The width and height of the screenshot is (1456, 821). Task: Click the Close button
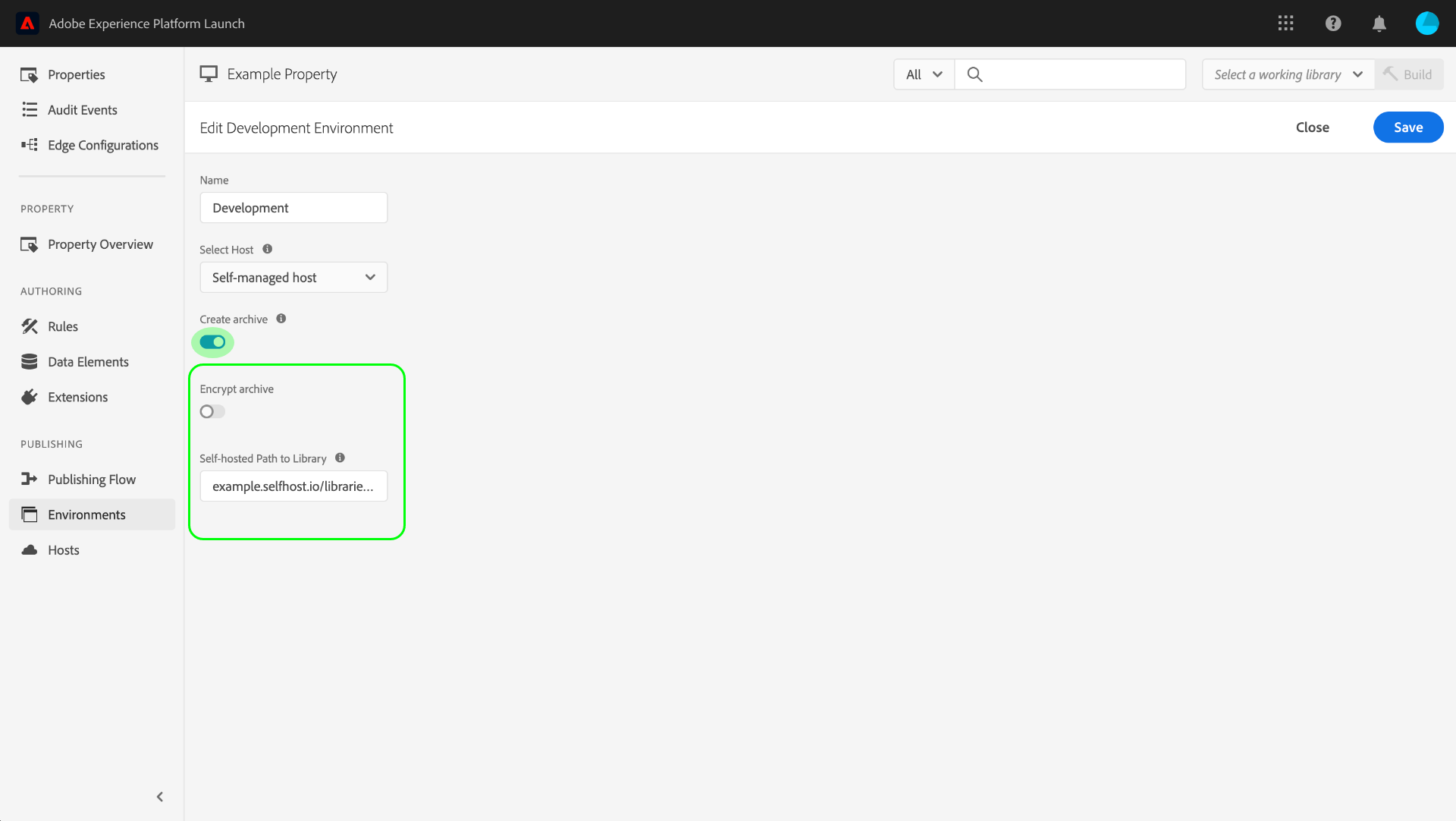[1312, 127]
